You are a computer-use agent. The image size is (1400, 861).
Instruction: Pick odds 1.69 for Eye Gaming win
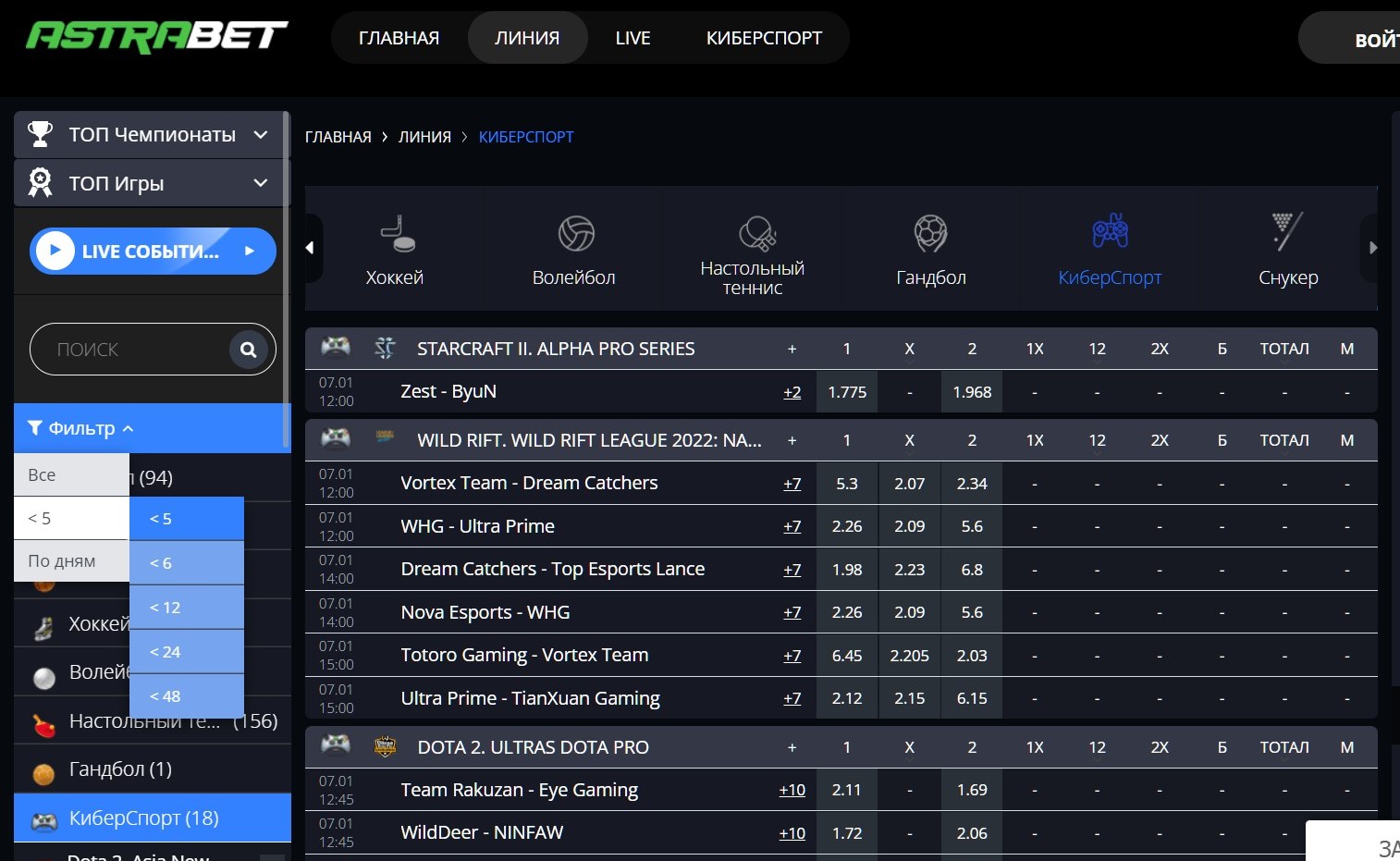(x=972, y=790)
